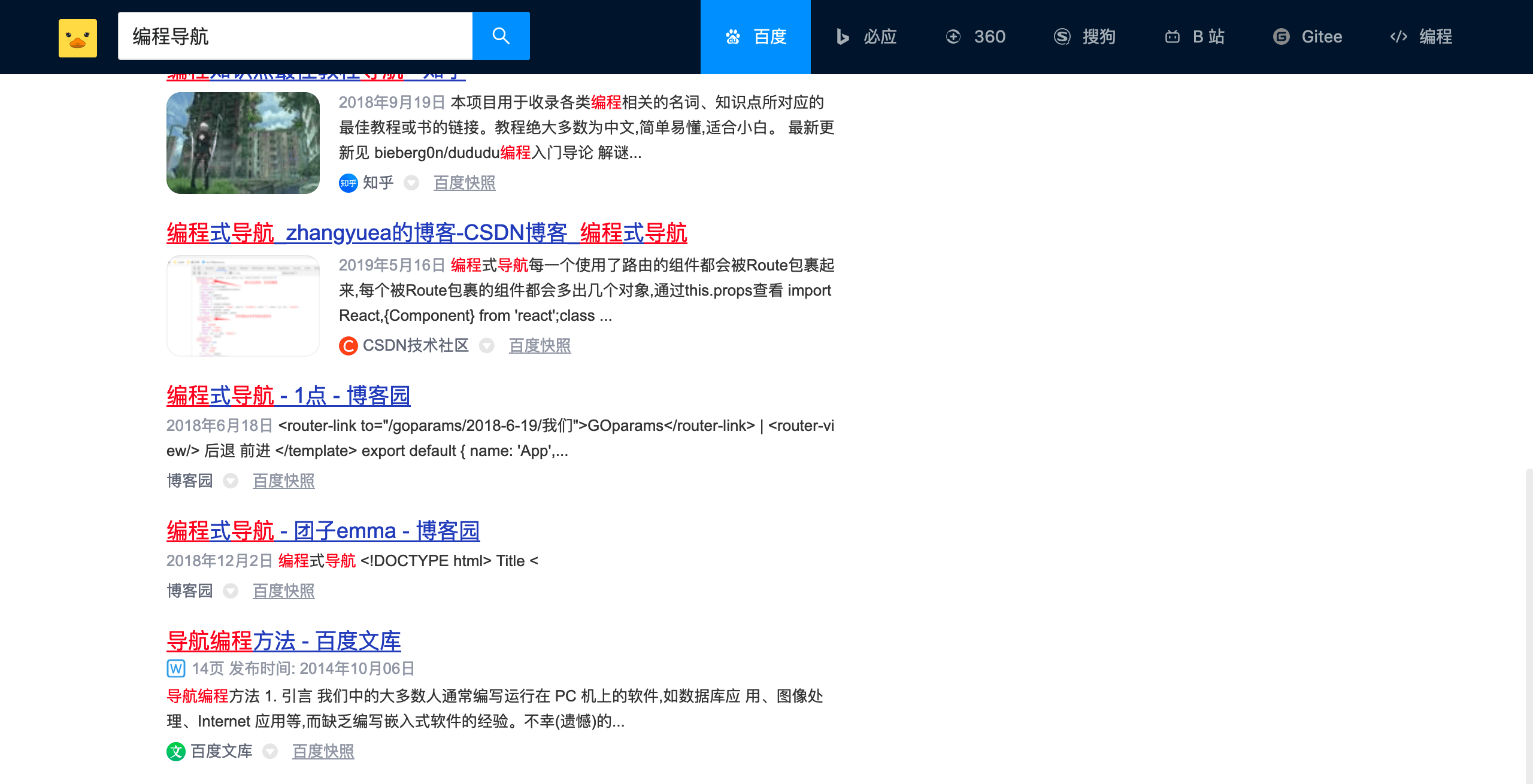This screenshot has height=784, width=1533.
Task: Open the CSDN code screenshot thumbnail
Action: 243,306
